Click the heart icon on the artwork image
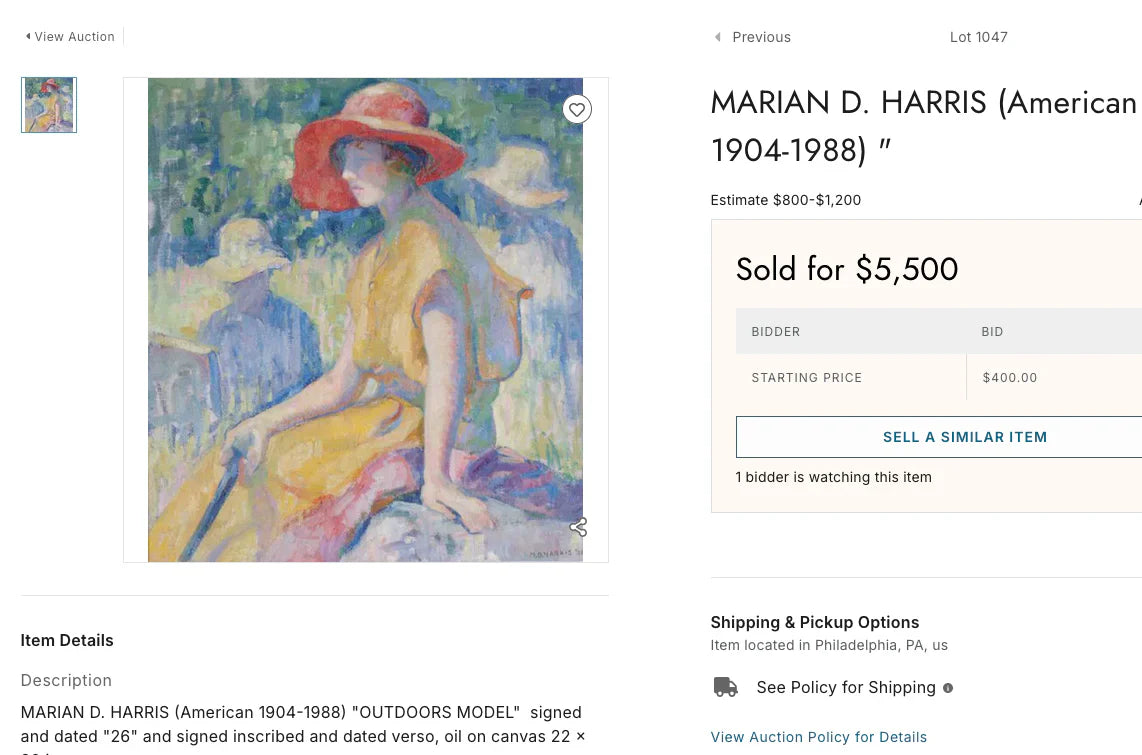Viewport: 1142px width, 755px height. pyautogui.click(x=577, y=109)
